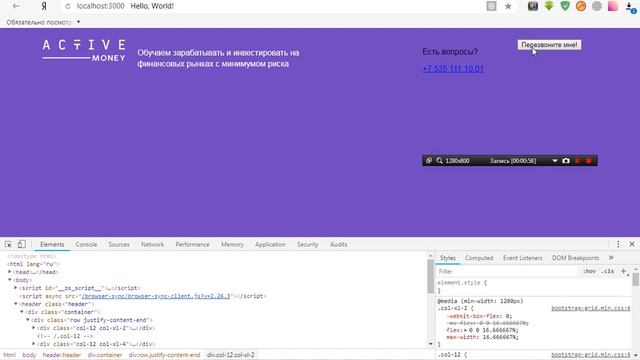Stop the screen recording
This screenshot has width=640, height=360.
pyautogui.click(x=589, y=160)
